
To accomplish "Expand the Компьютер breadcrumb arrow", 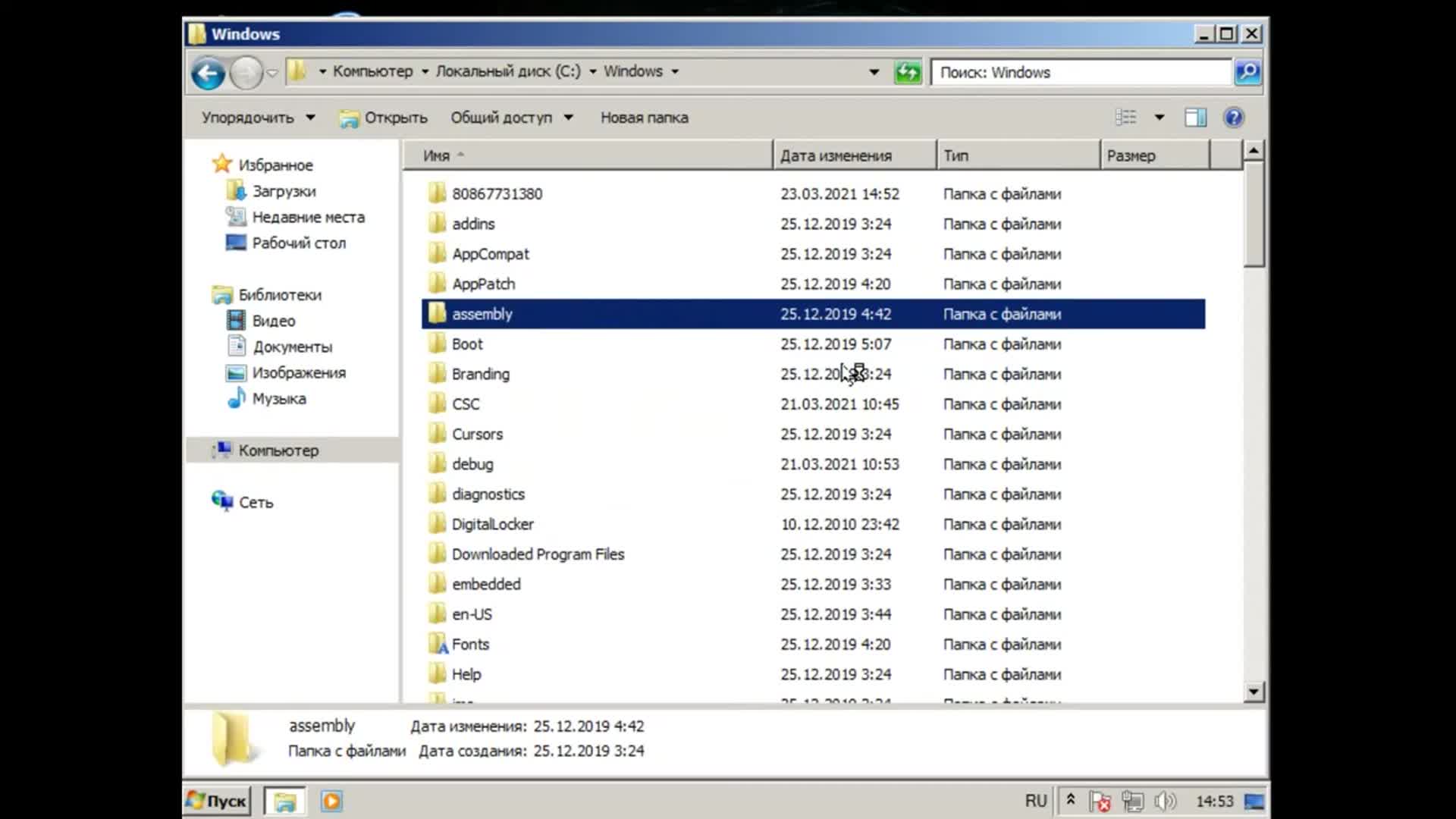I will point(425,71).
